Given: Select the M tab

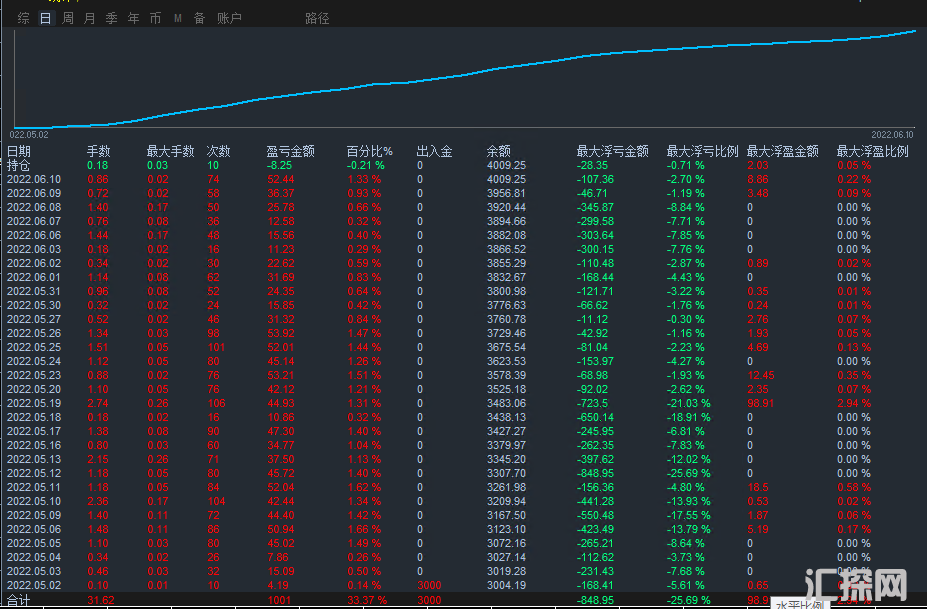Looking at the screenshot, I should click(x=177, y=18).
